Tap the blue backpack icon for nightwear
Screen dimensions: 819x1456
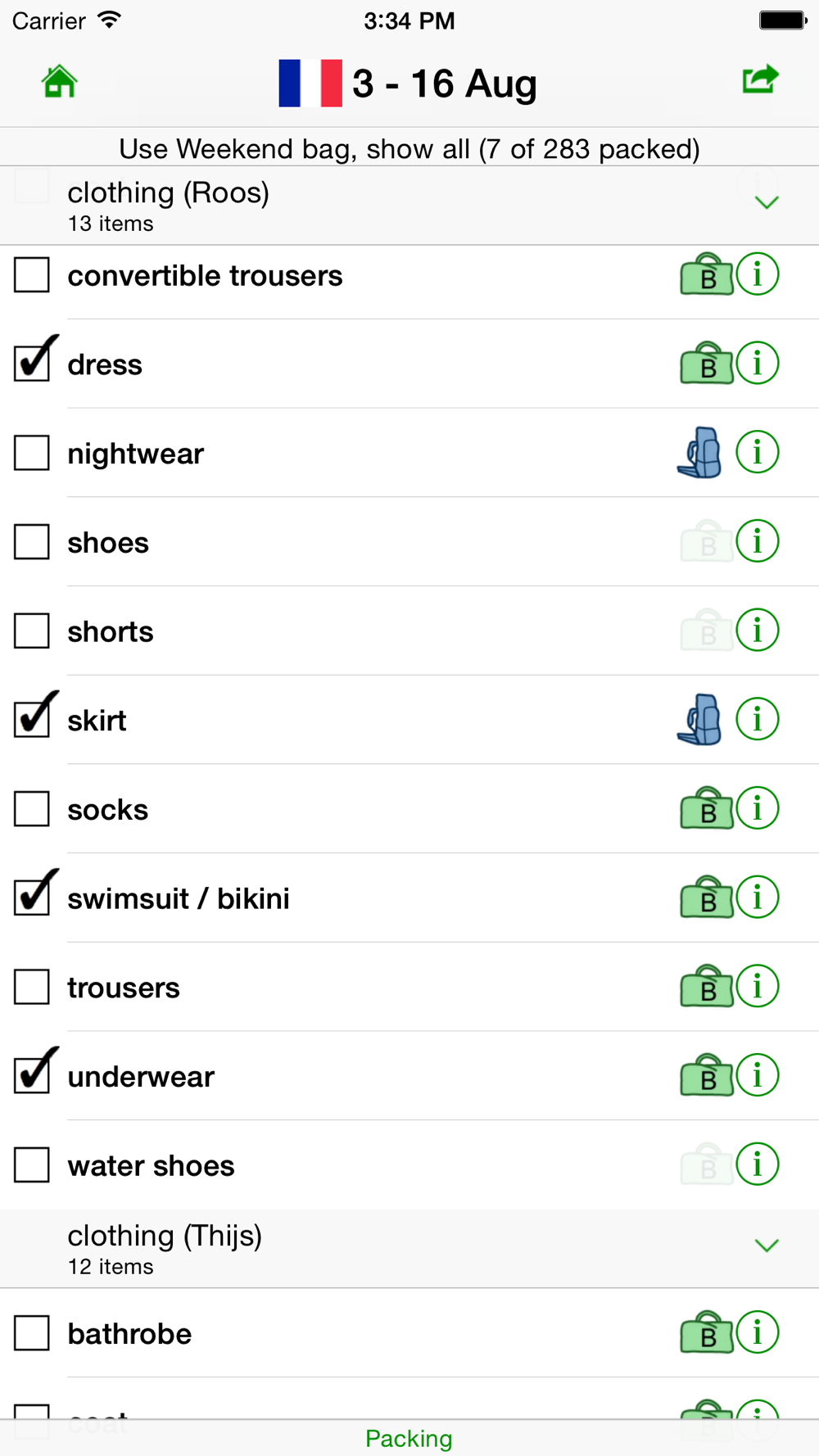click(699, 452)
